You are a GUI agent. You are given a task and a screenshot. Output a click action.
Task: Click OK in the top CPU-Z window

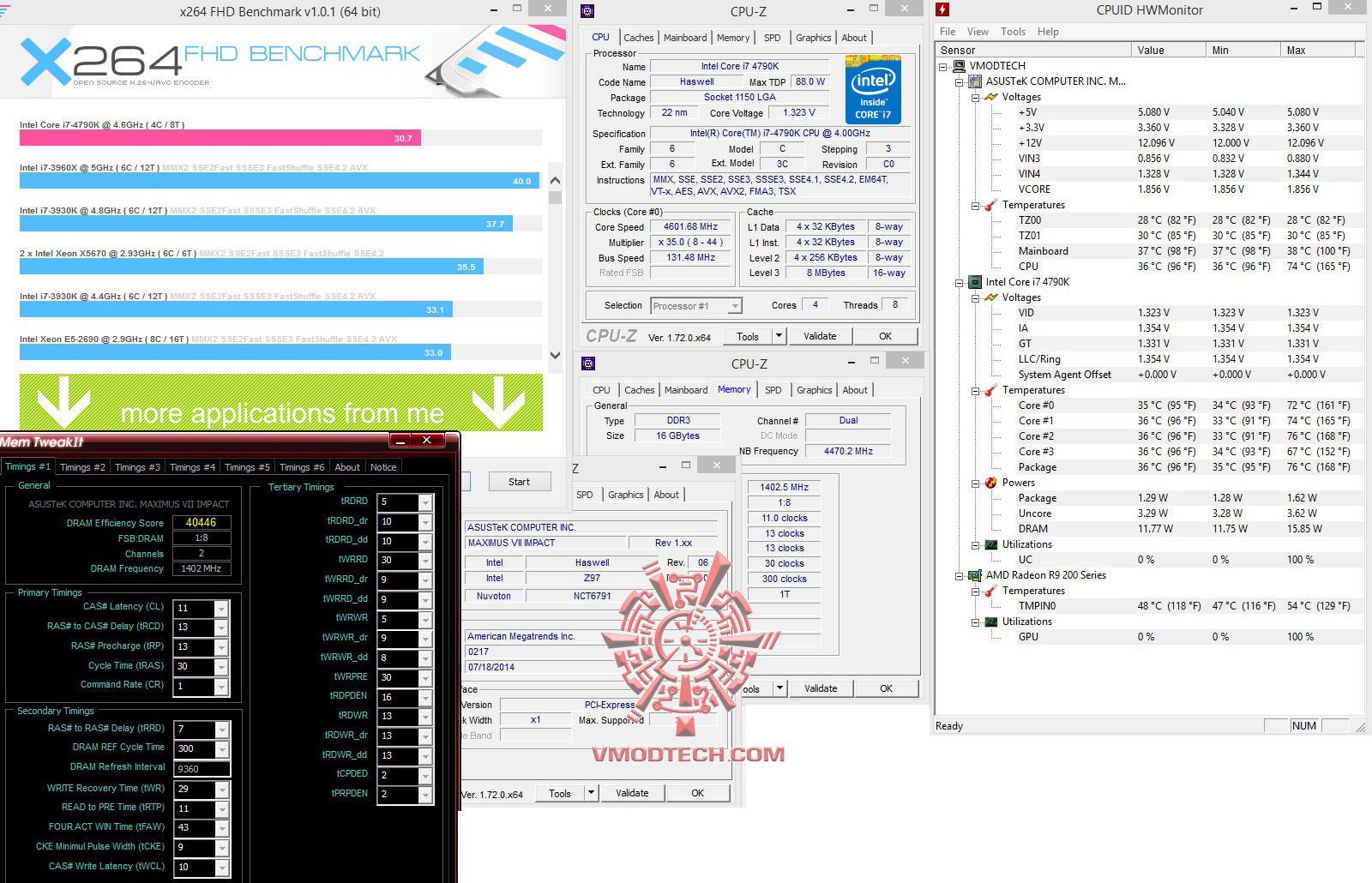(886, 336)
